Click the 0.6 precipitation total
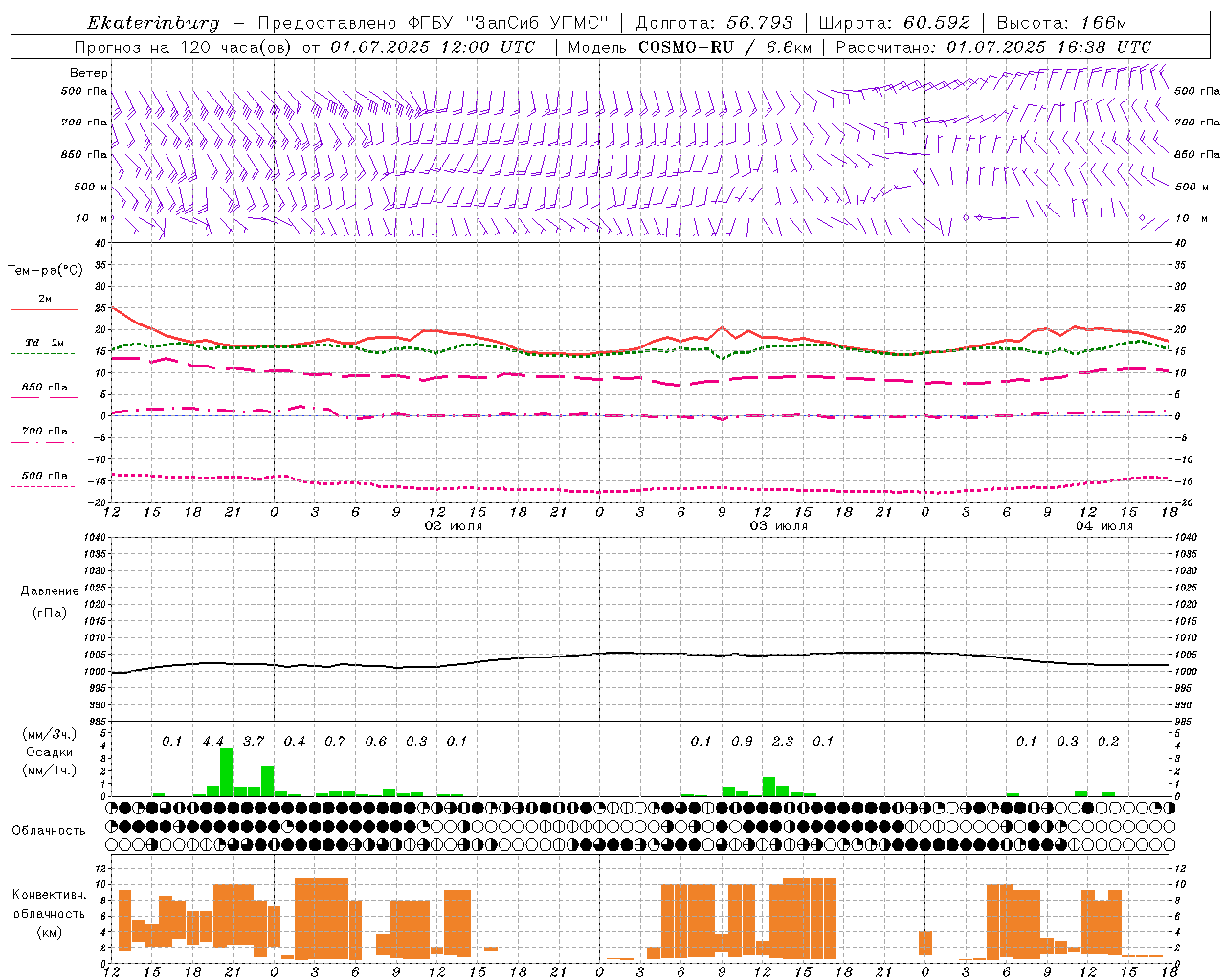This screenshot has width=1225, height=980. pyautogui.click(x=376, y=742)
